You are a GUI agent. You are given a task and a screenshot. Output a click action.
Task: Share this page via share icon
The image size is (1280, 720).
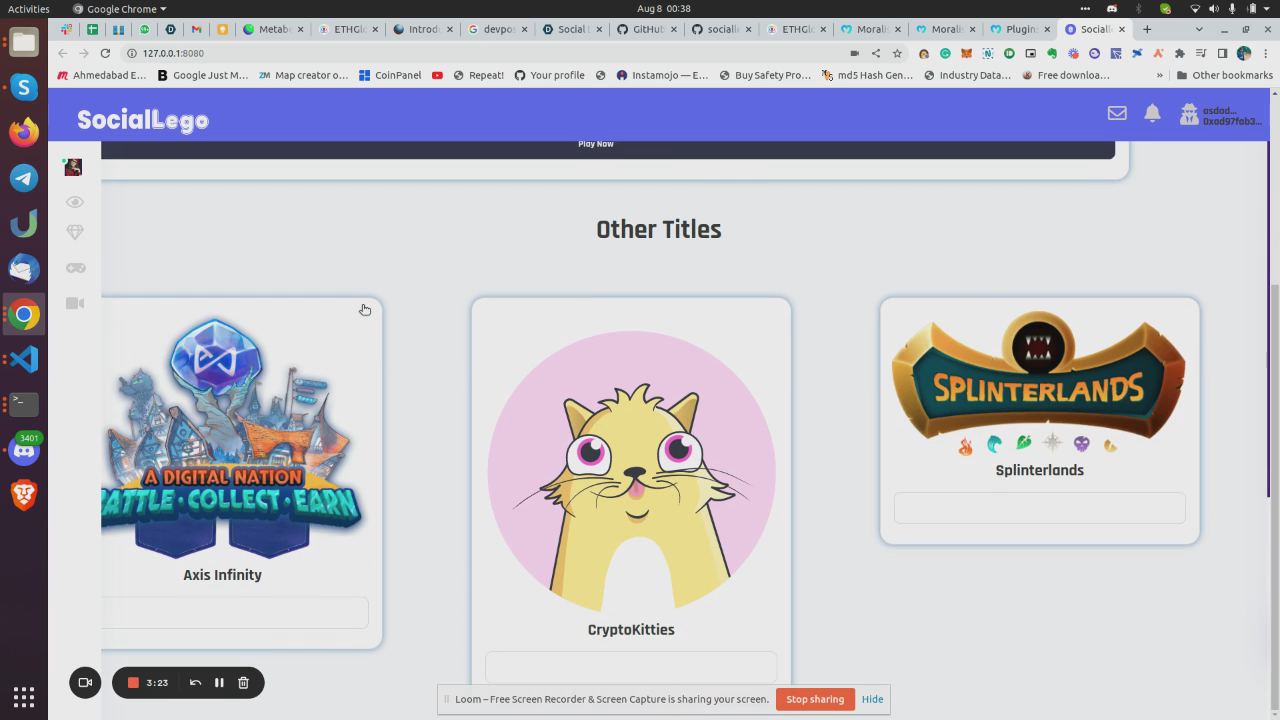click(876, 53)
